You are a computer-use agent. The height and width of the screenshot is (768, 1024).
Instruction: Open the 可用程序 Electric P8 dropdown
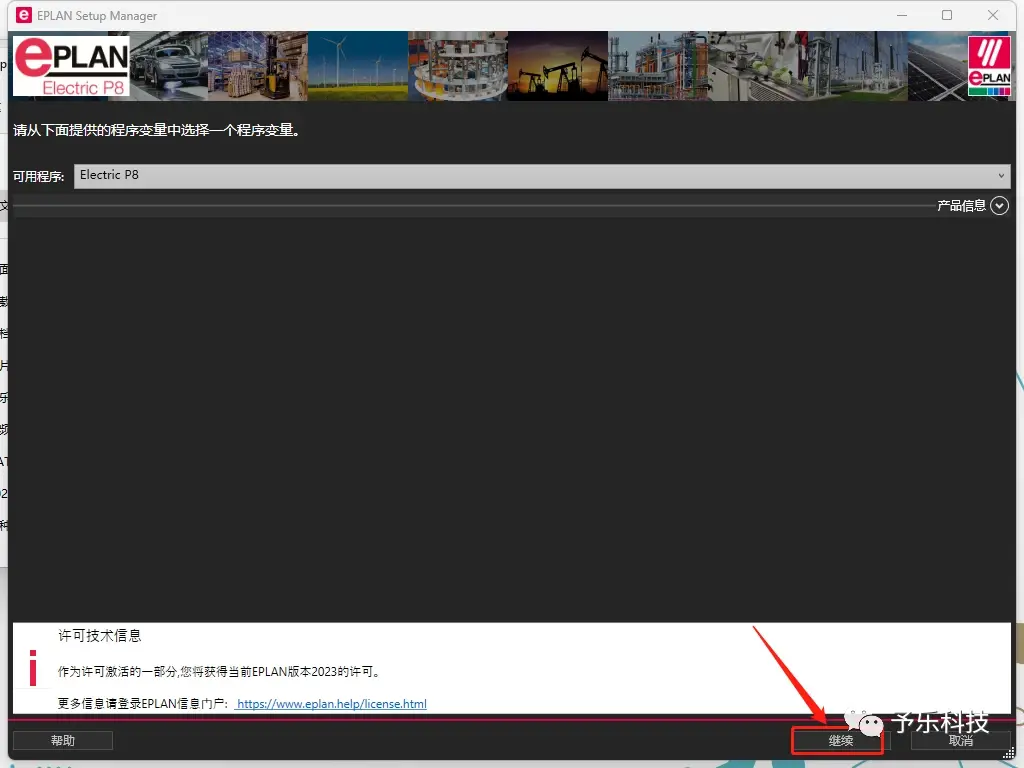541,176
